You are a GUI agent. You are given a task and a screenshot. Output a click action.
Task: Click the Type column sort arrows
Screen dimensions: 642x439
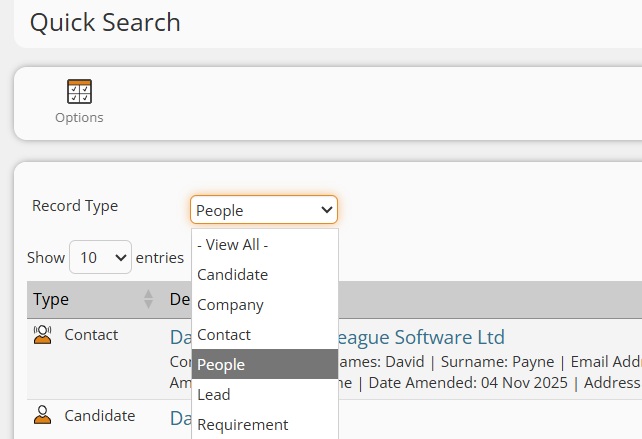(149, 299)
